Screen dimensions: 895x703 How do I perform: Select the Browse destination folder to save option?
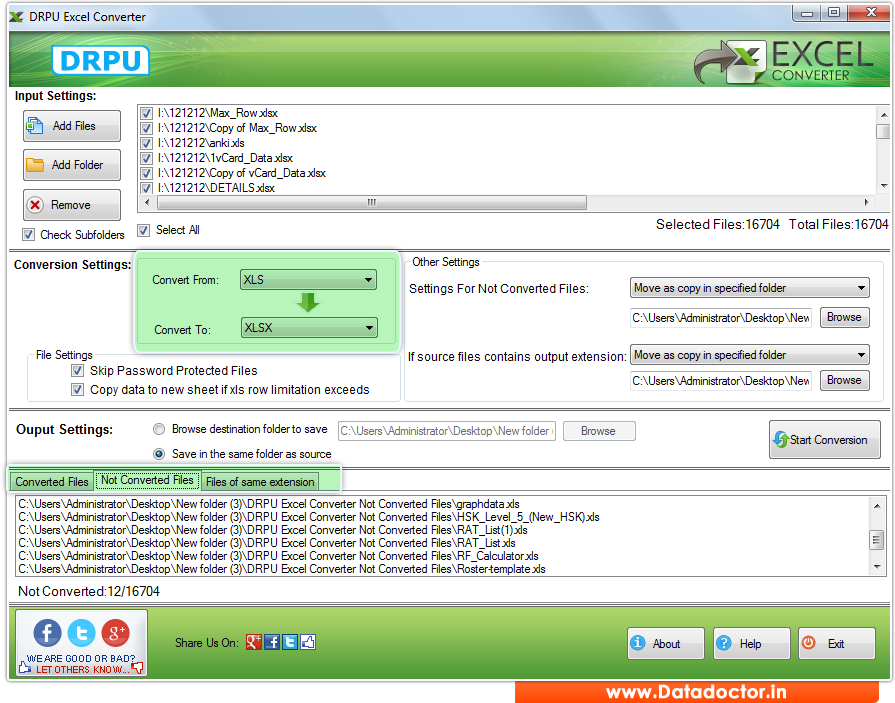click(x=159, y=430)
